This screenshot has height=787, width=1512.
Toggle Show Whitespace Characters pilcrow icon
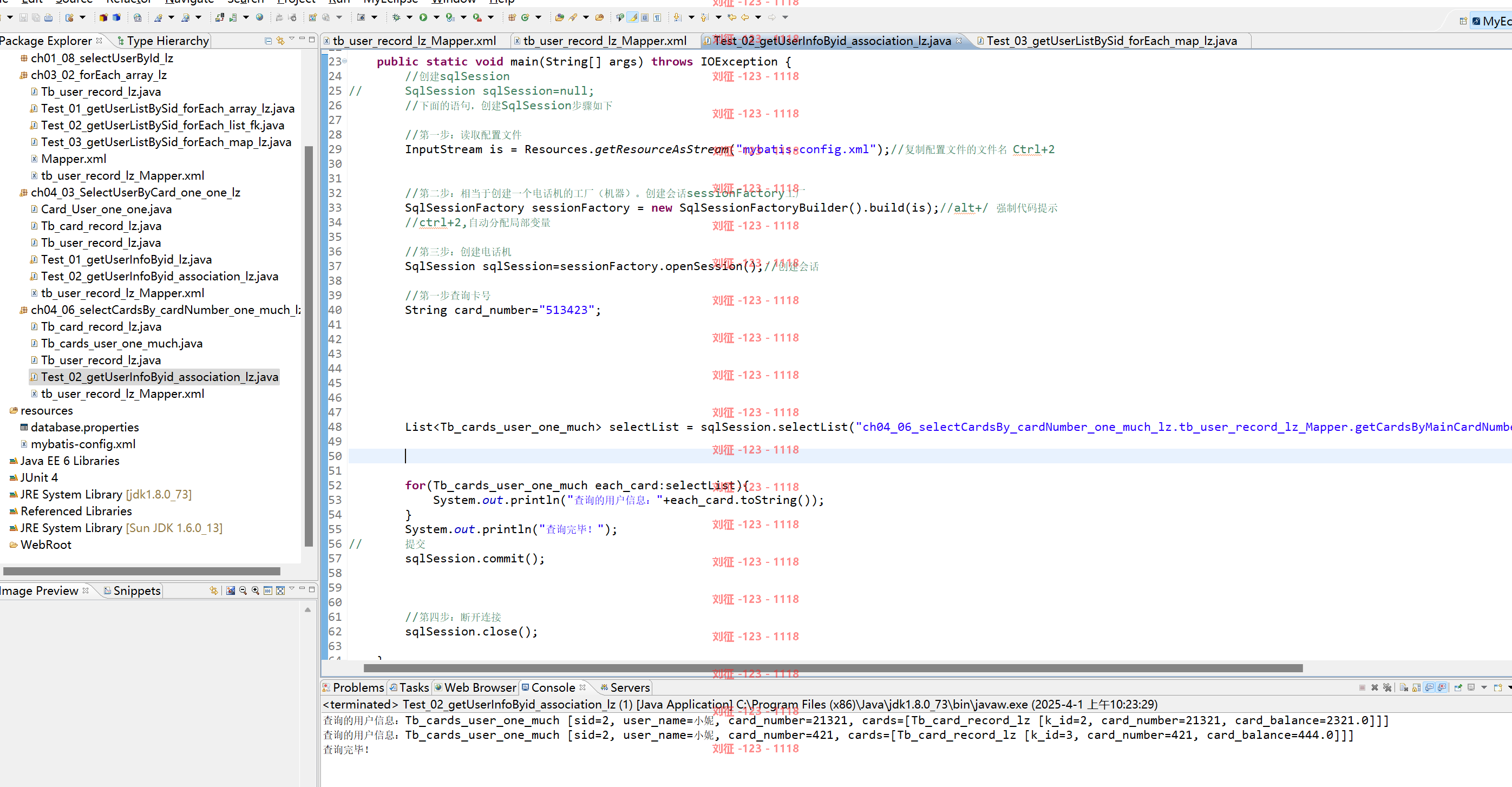657,18
